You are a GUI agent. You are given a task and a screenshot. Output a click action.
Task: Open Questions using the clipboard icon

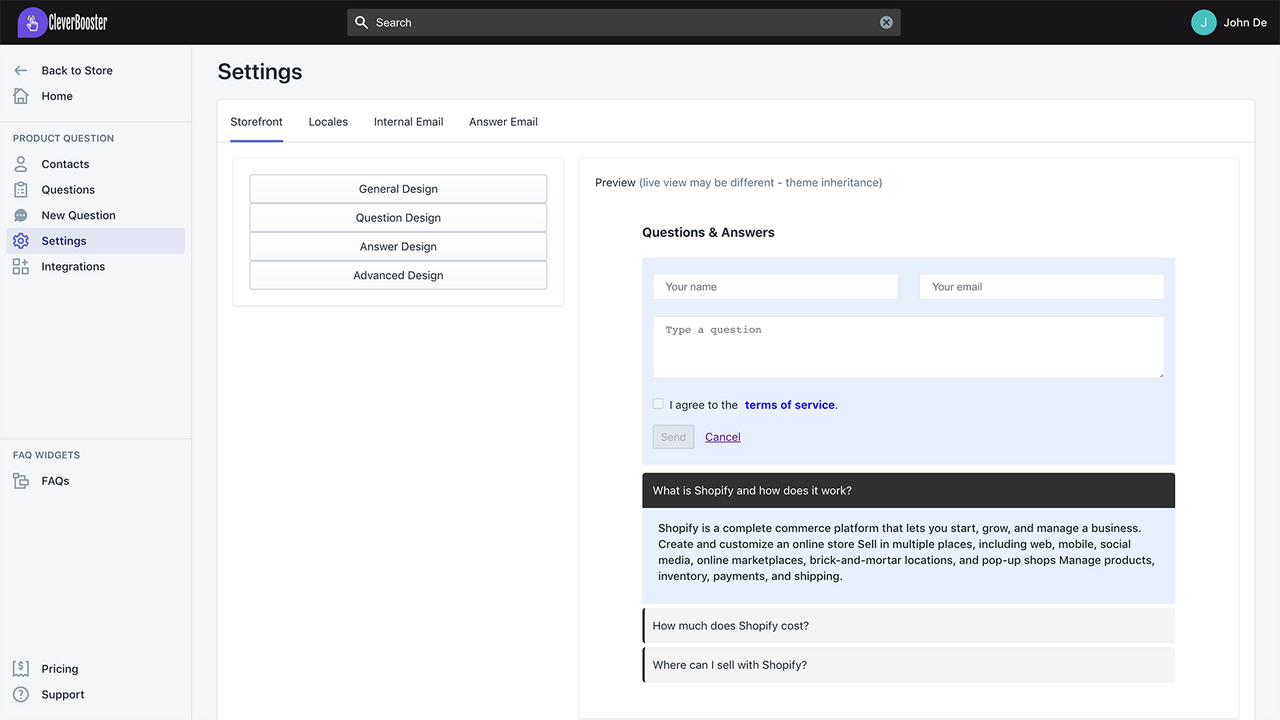[x=20, y=189]
